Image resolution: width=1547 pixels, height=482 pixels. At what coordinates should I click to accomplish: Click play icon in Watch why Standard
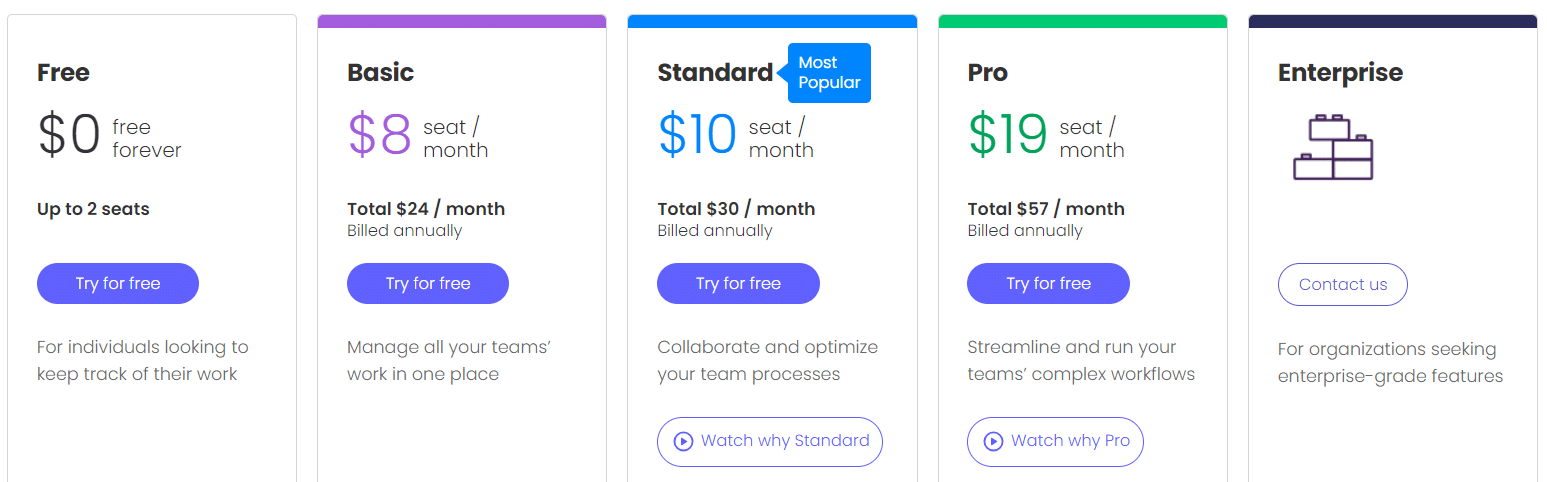coord(683,441)
